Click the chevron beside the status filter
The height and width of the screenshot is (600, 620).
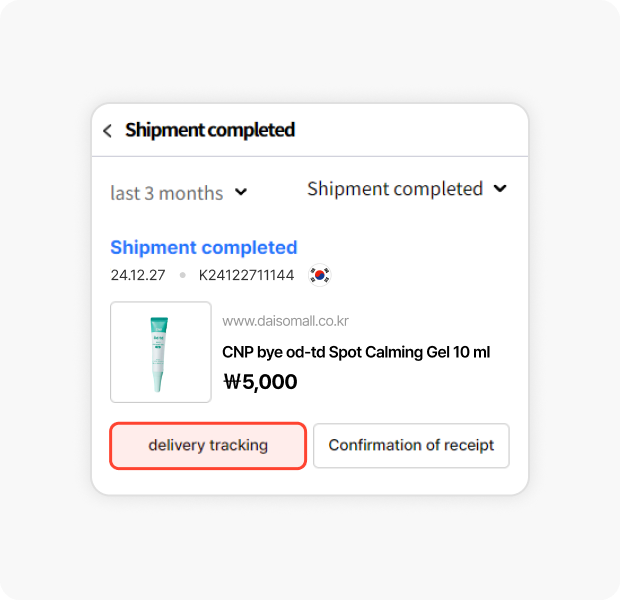[x=501, y=189]
